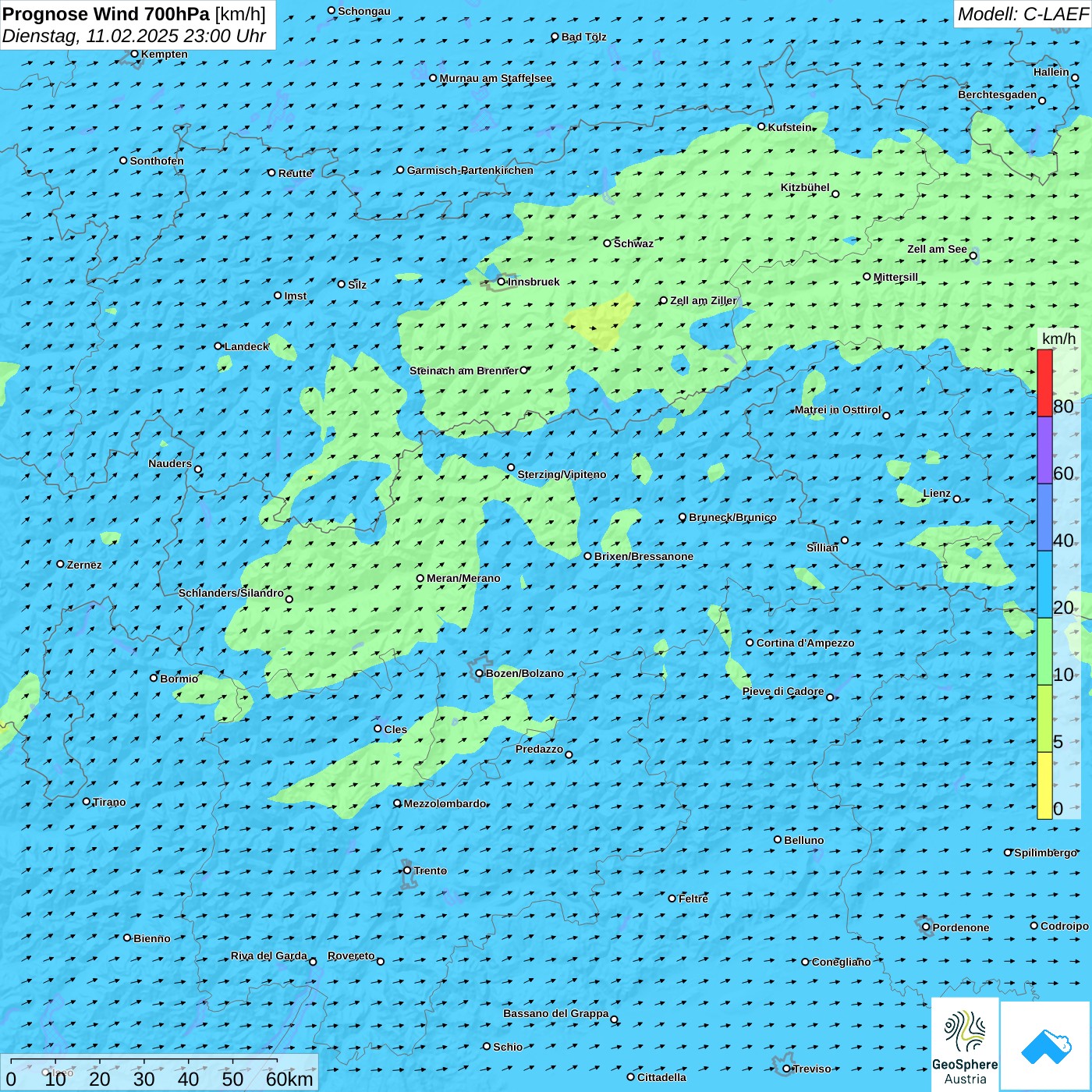Screen dimensions: 1092x1092
Task: Click the blue cloud logo icon
Action: [x=1046, y=1046]
